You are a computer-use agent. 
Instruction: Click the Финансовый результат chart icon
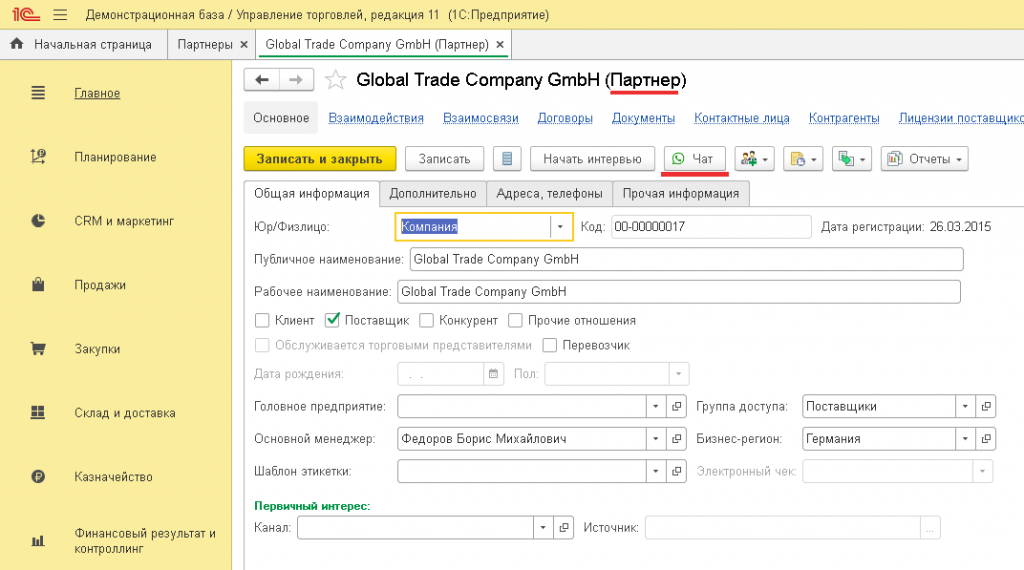38,541
